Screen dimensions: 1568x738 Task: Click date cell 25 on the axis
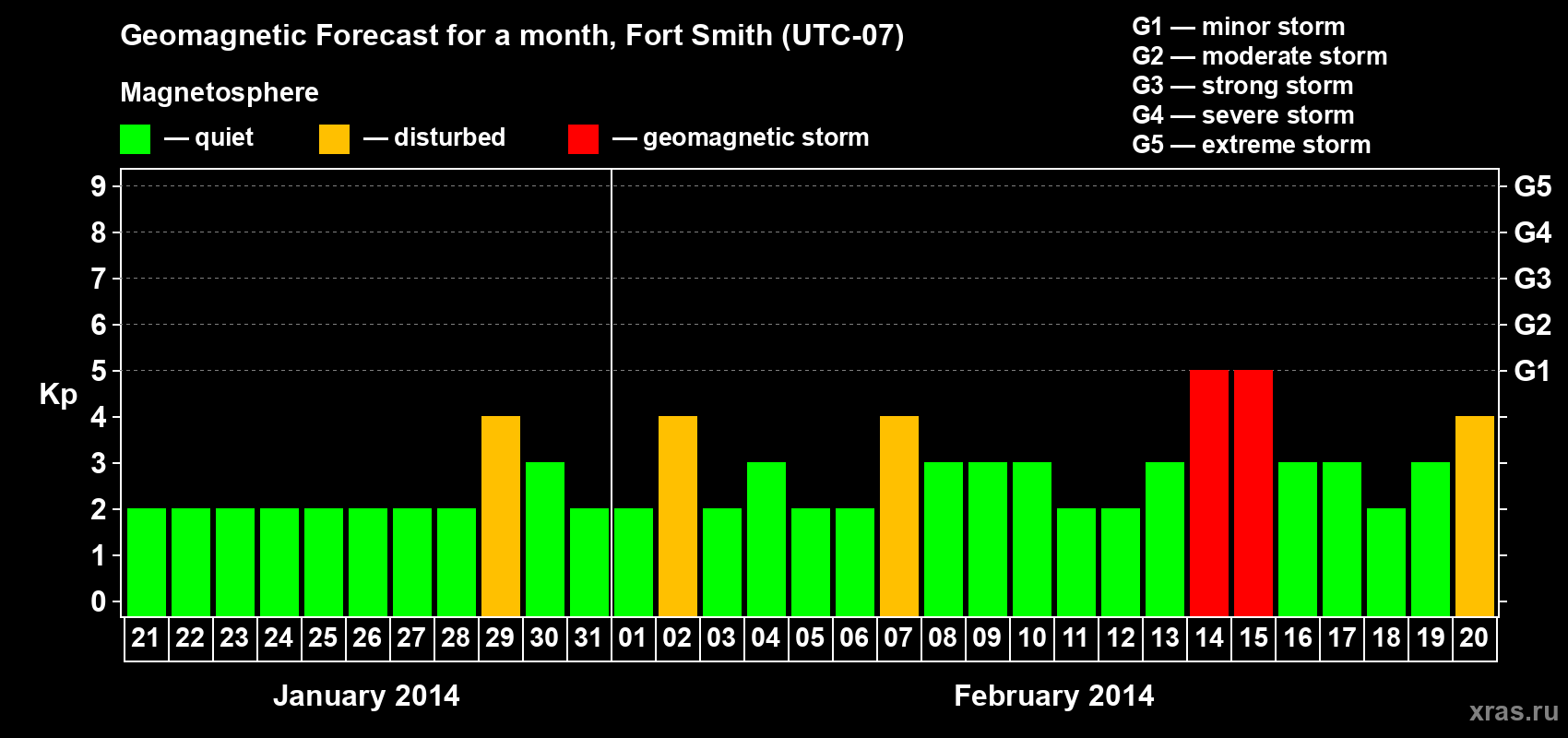324,638
